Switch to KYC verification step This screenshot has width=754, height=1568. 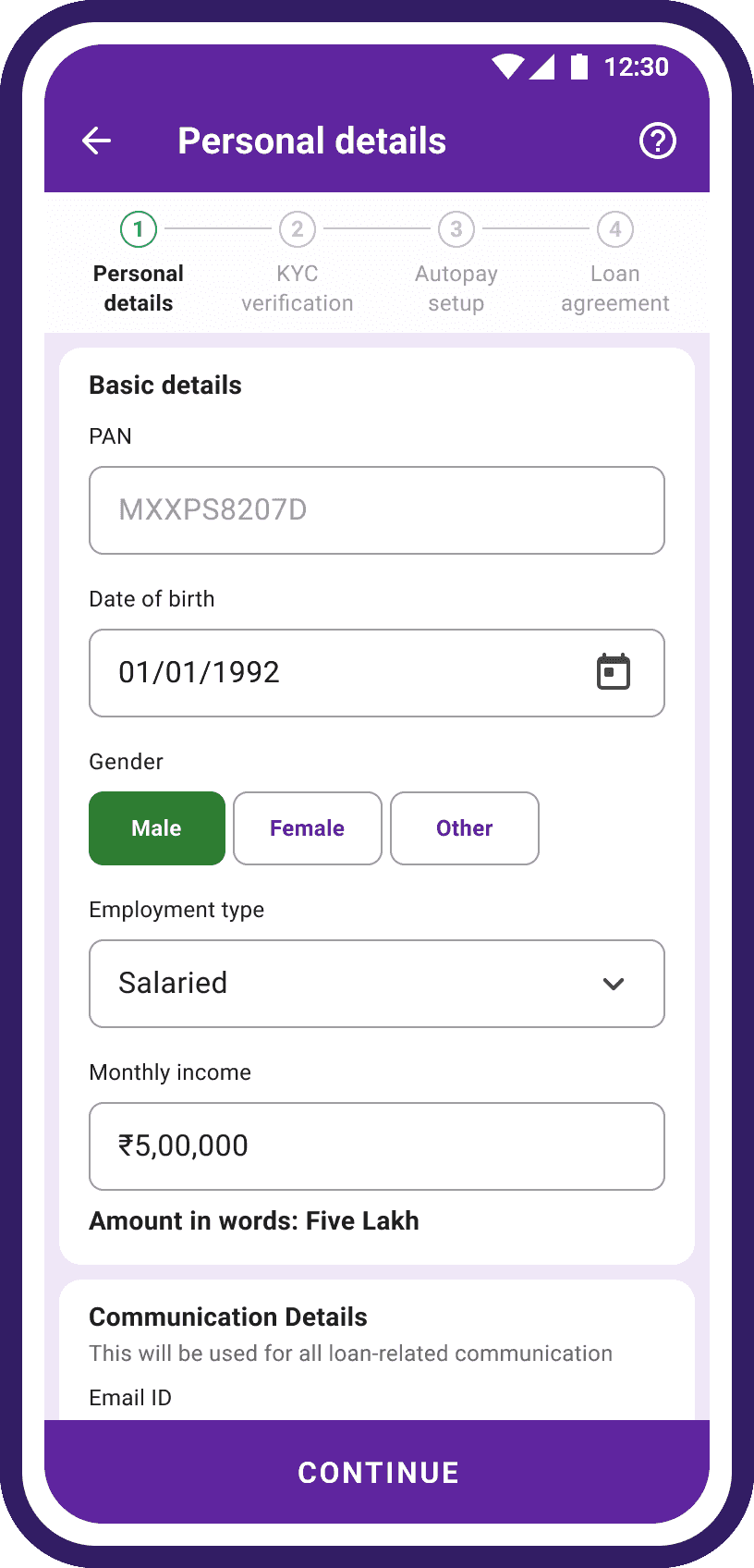click(298, 288)
